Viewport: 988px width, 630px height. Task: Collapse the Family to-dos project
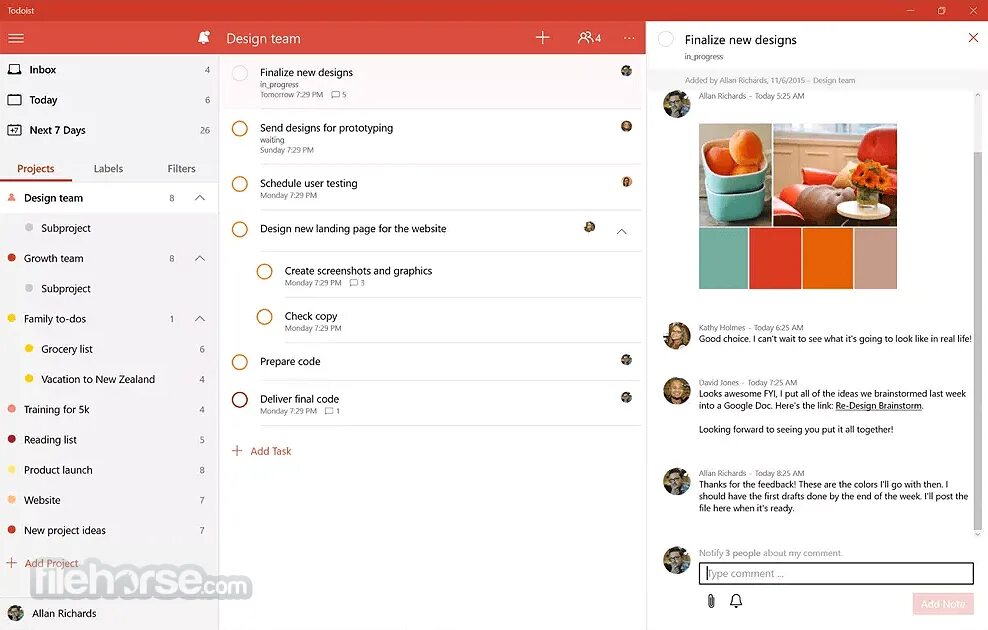pos(200,319)
